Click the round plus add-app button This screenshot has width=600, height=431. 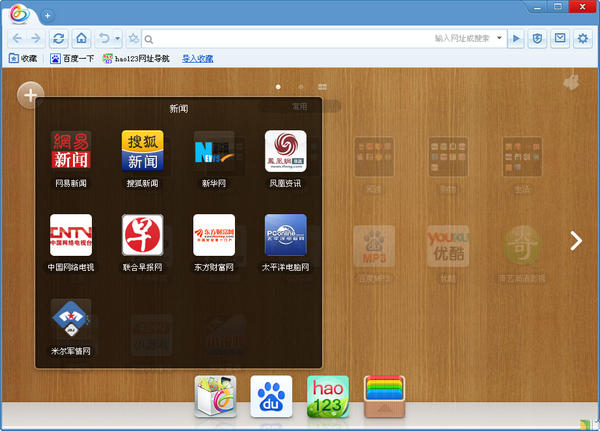click(31, 95)
